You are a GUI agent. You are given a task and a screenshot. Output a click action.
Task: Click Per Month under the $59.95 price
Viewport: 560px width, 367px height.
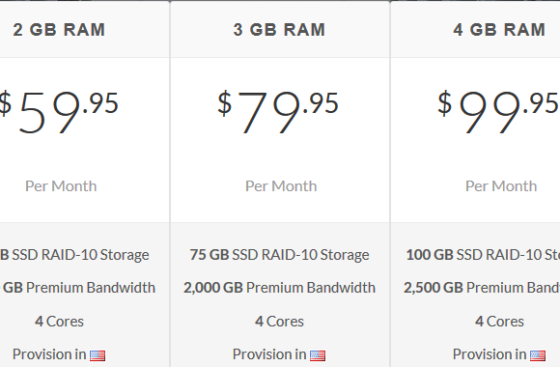click(61, 186)
